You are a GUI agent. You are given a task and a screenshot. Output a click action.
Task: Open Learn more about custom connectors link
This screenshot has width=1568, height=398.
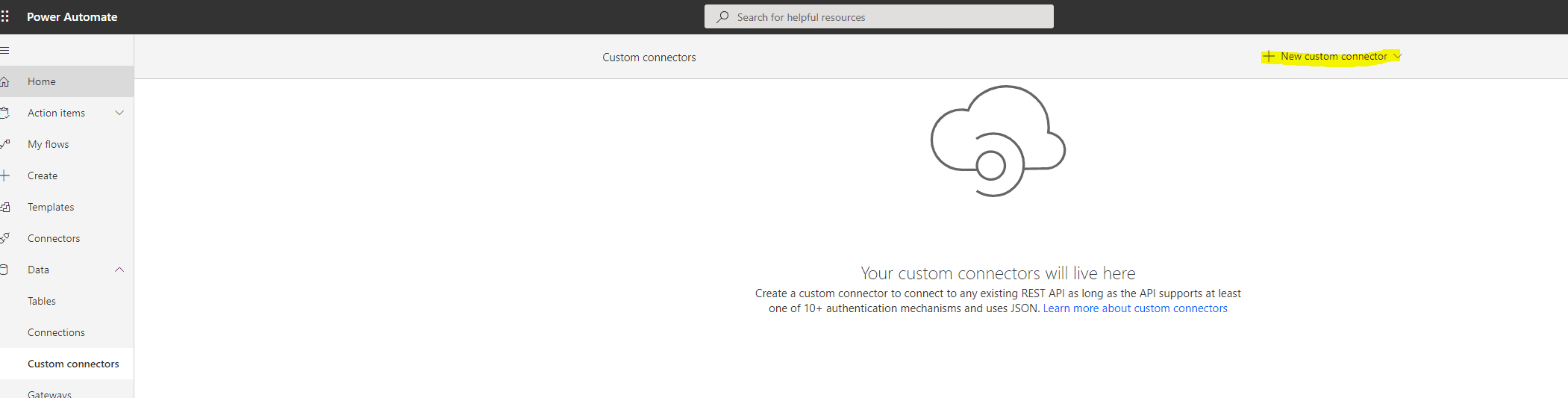coord(1134,308)
